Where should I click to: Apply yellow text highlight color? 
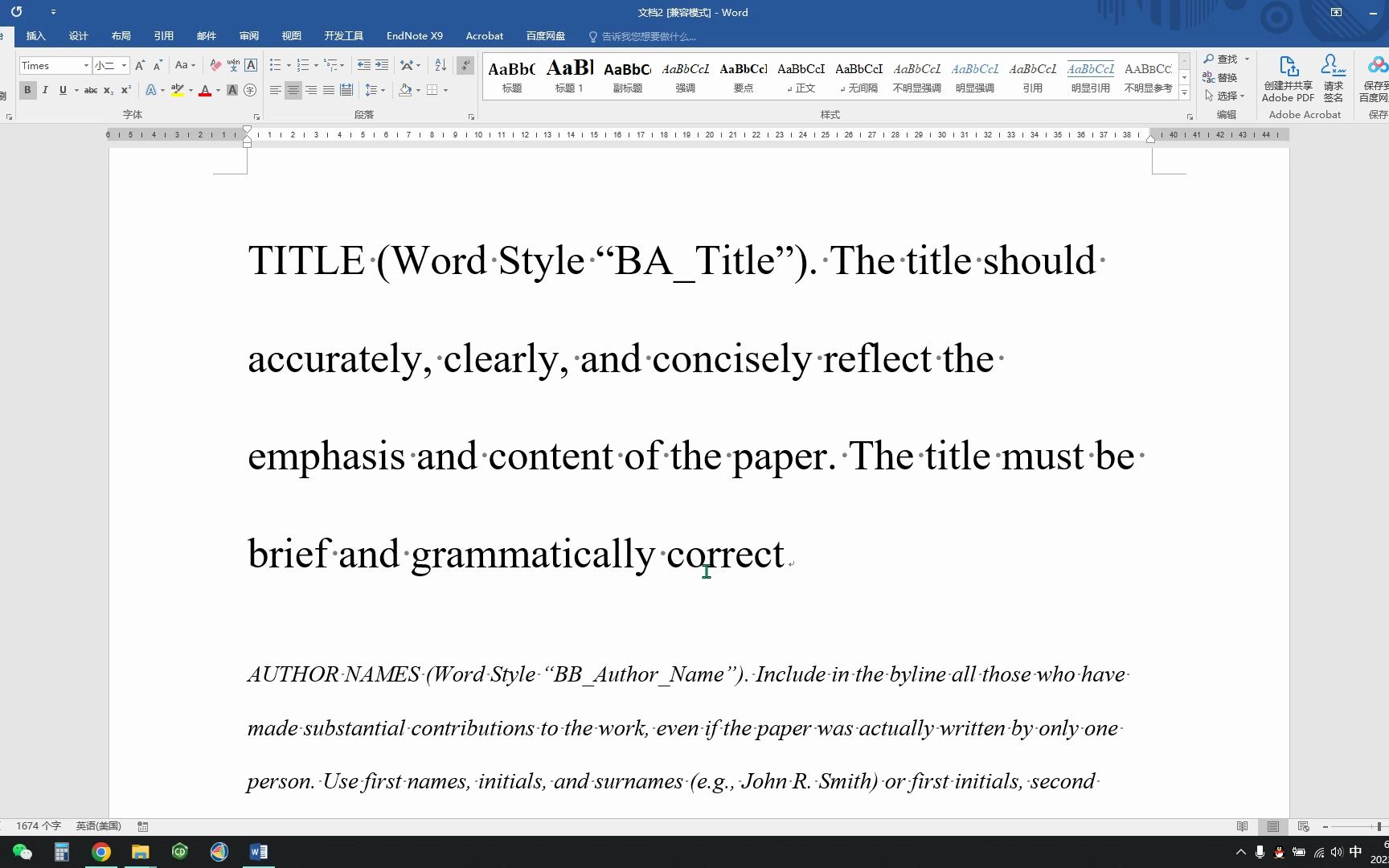coord(178,90)
